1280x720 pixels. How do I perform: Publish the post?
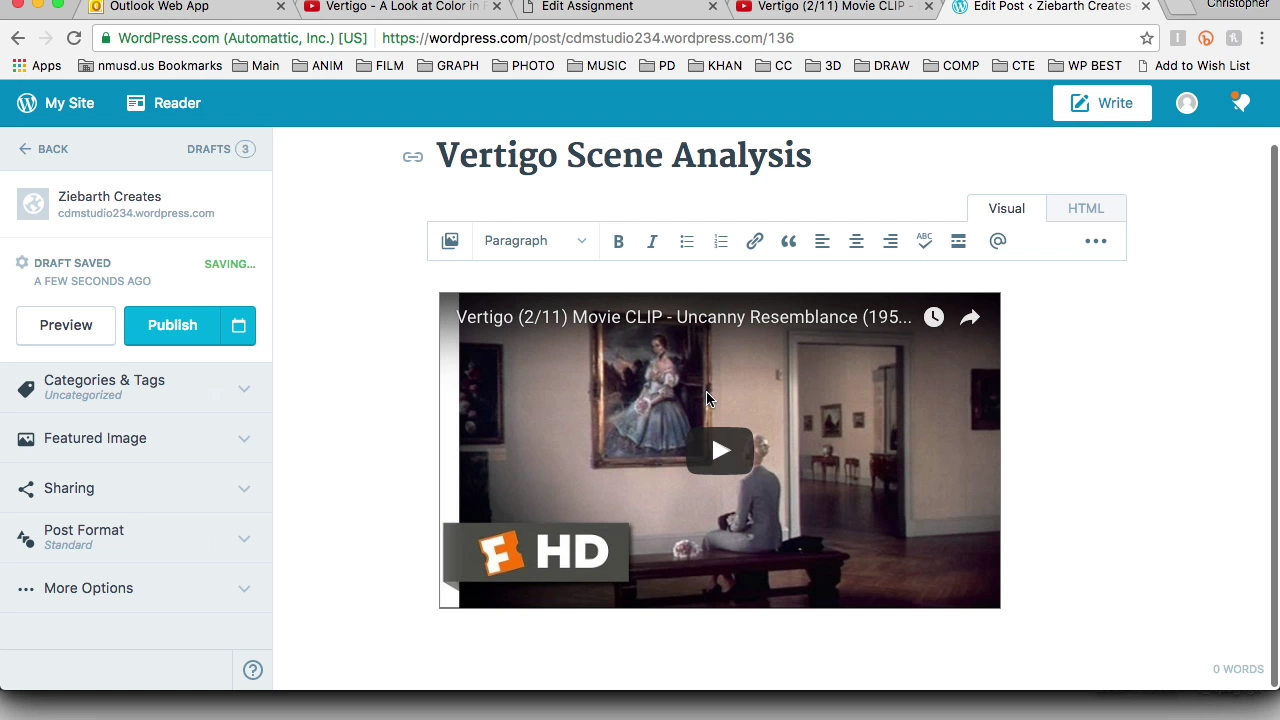pos(172,325)
